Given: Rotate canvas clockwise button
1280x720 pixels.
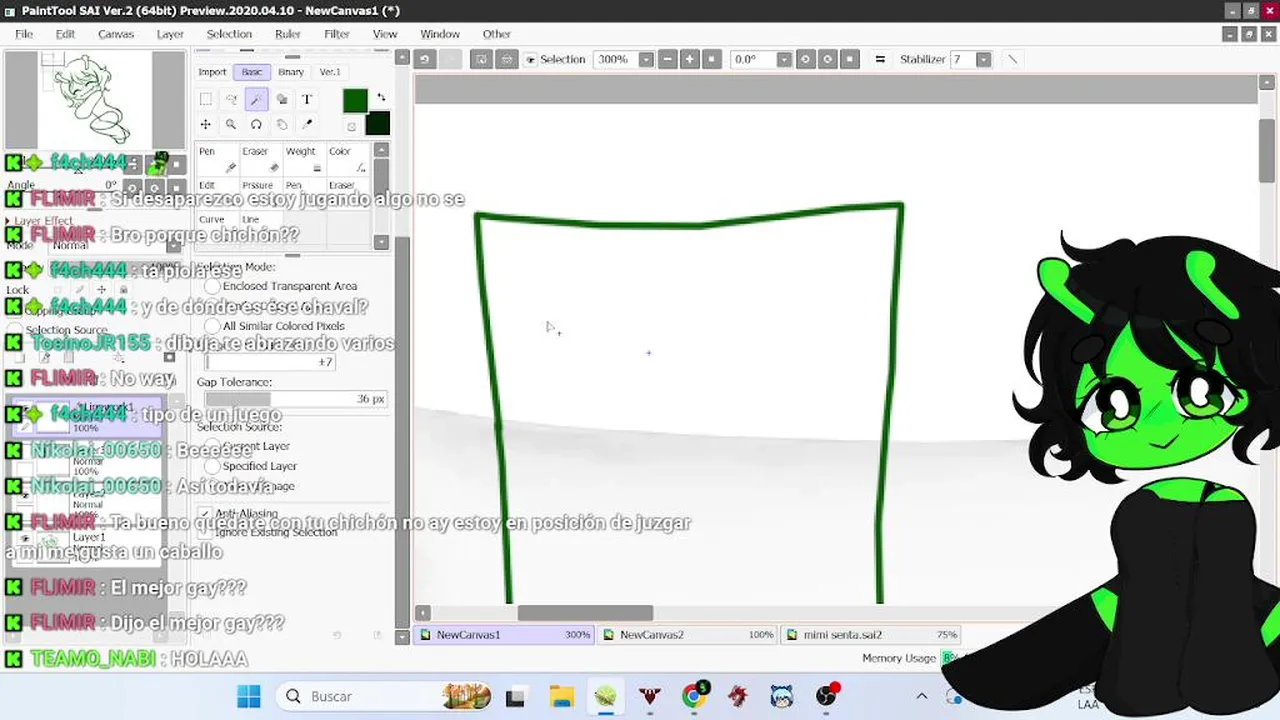Looking at the screenshot, I should [827, 59].
